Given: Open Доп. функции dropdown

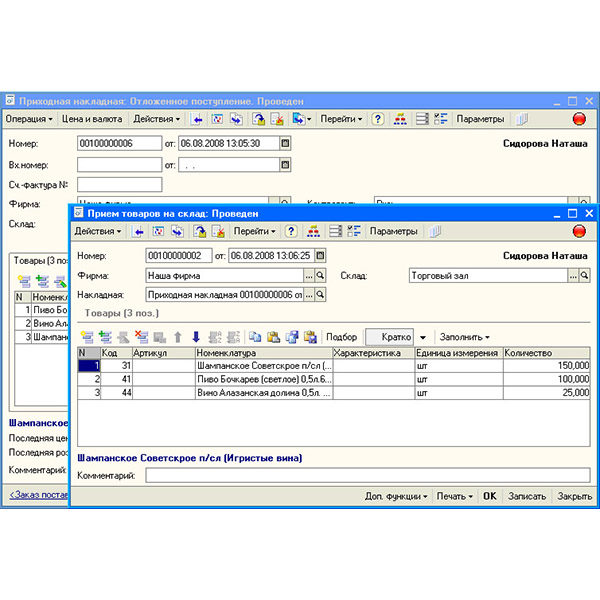Looking at the screenshot, I should click(396, 496).
